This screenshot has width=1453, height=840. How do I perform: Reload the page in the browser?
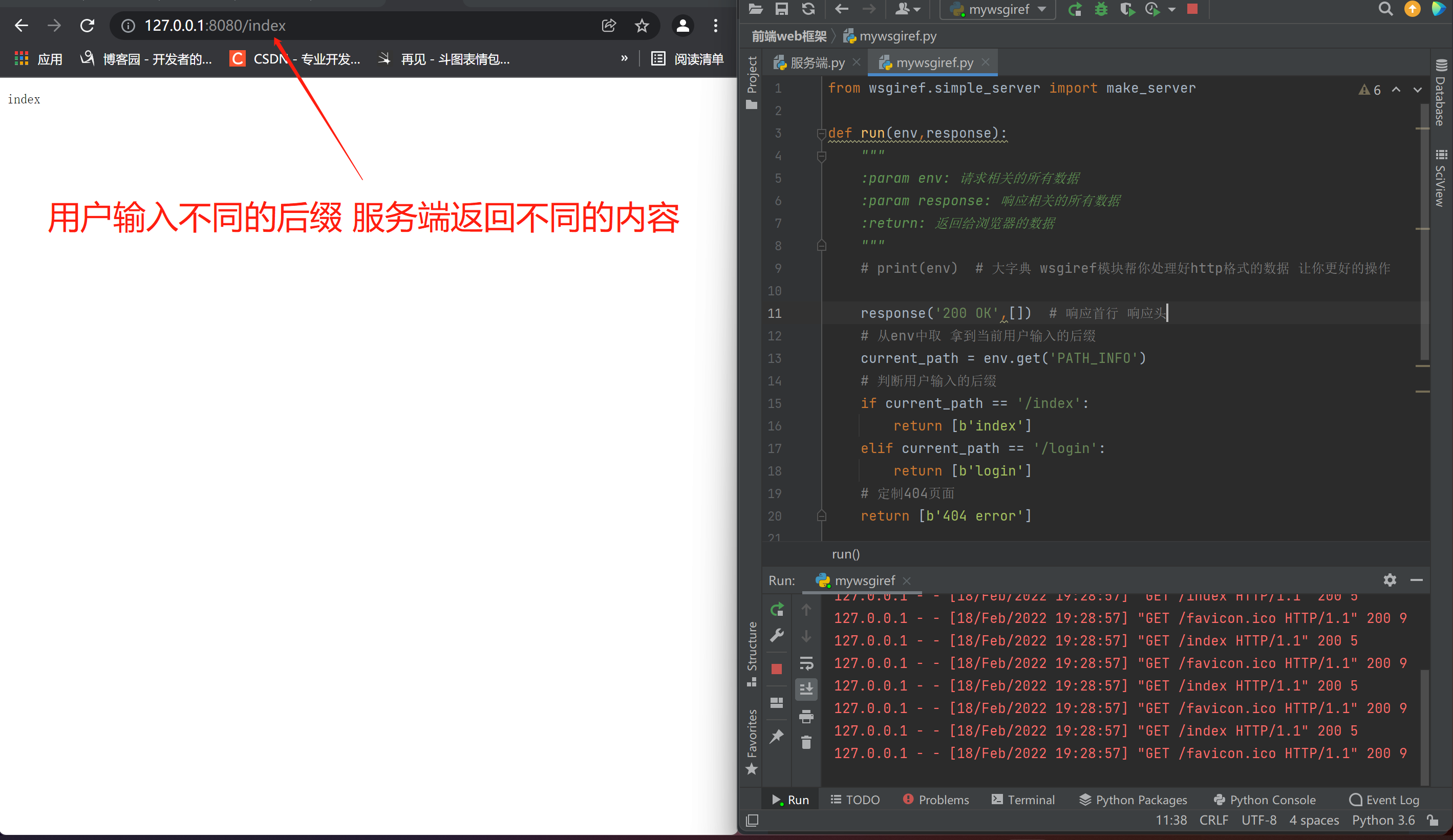coord(87,26)
